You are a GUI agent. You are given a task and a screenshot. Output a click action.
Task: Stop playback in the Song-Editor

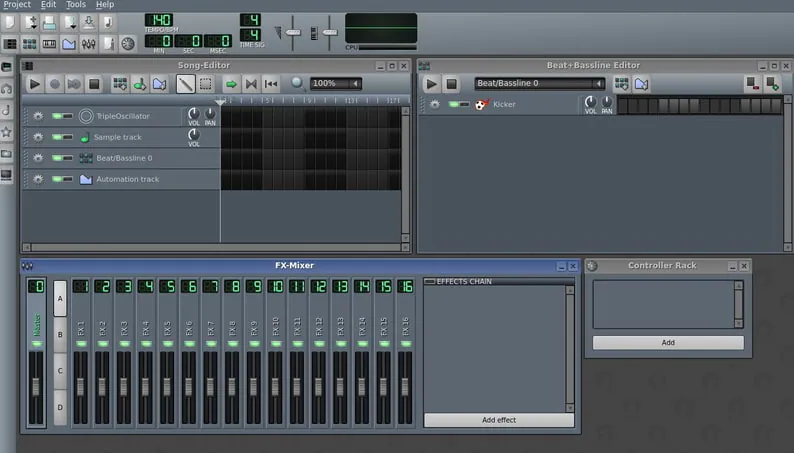click(x=94, y=84)
